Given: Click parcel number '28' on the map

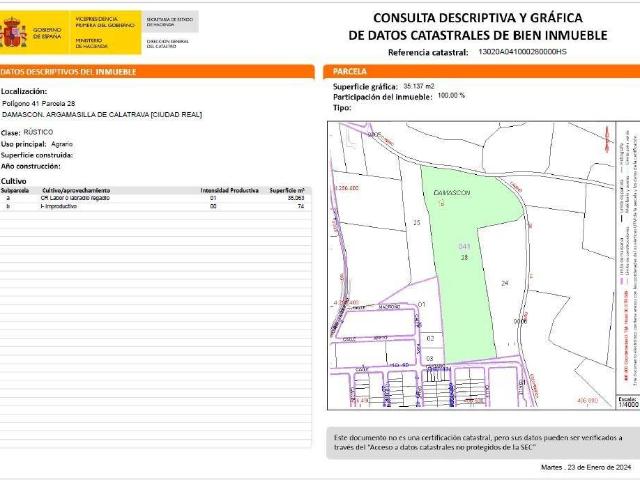Looking at the screenshot, I should tap(464, 258).
